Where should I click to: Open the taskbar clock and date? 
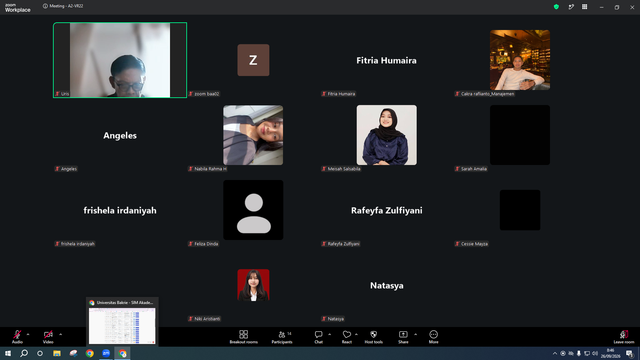click(611, 353)
